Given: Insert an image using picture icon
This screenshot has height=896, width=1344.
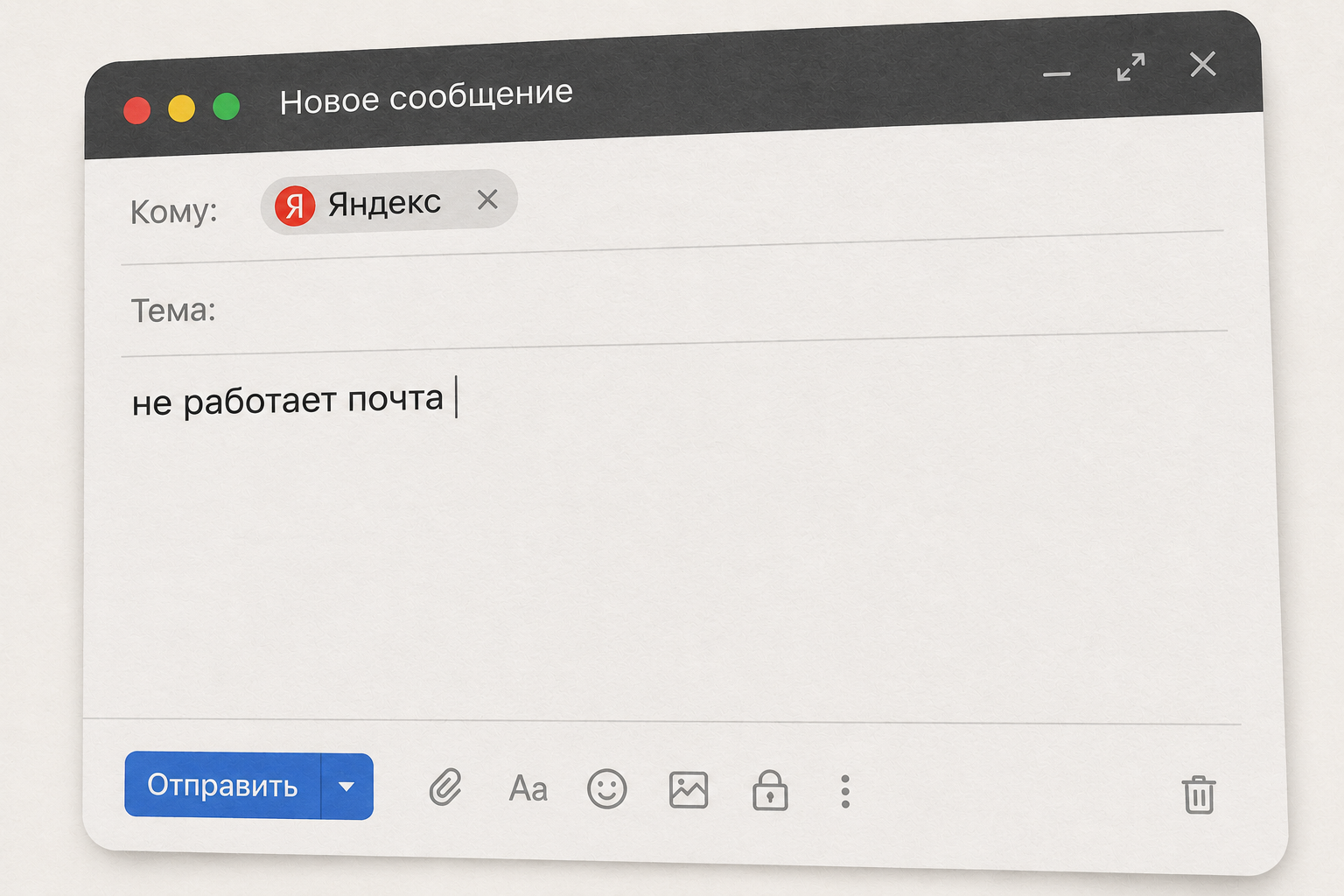Looking at the screenshot, I should click(x=689, y=790).
